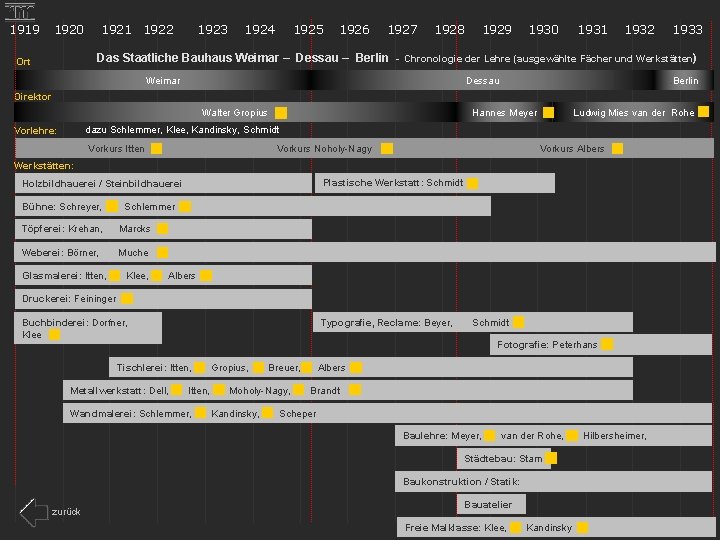Select year 1919 on the timeline
The image size is (720, 540).
25,30
